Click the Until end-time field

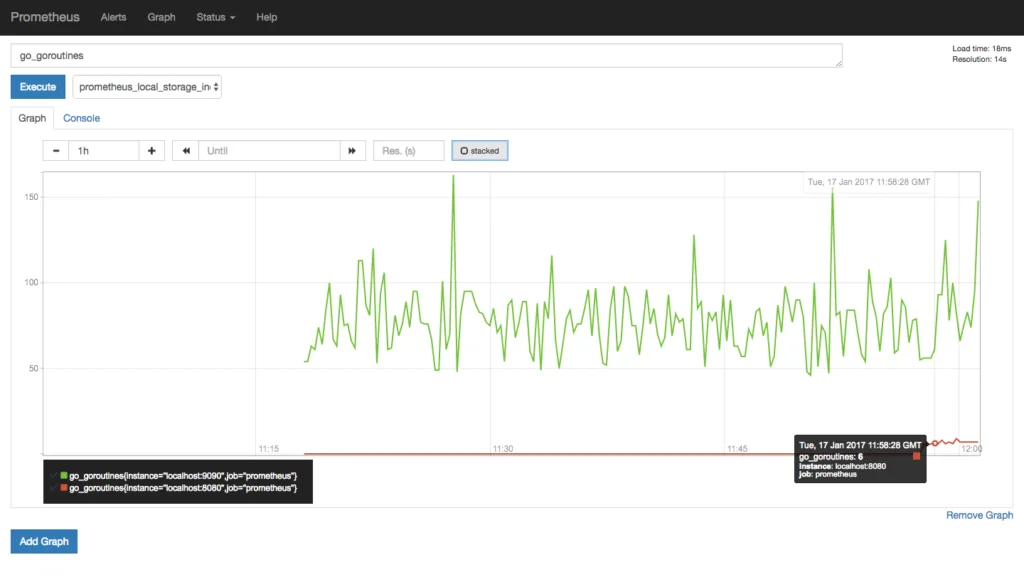269,151
